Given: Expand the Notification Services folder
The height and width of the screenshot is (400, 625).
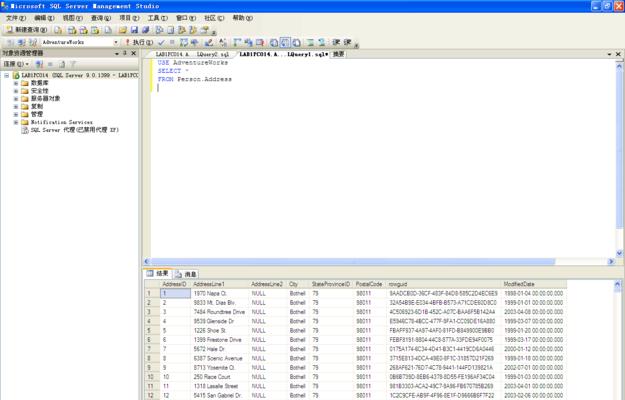Looking at the screenshot, I should 16,122.
